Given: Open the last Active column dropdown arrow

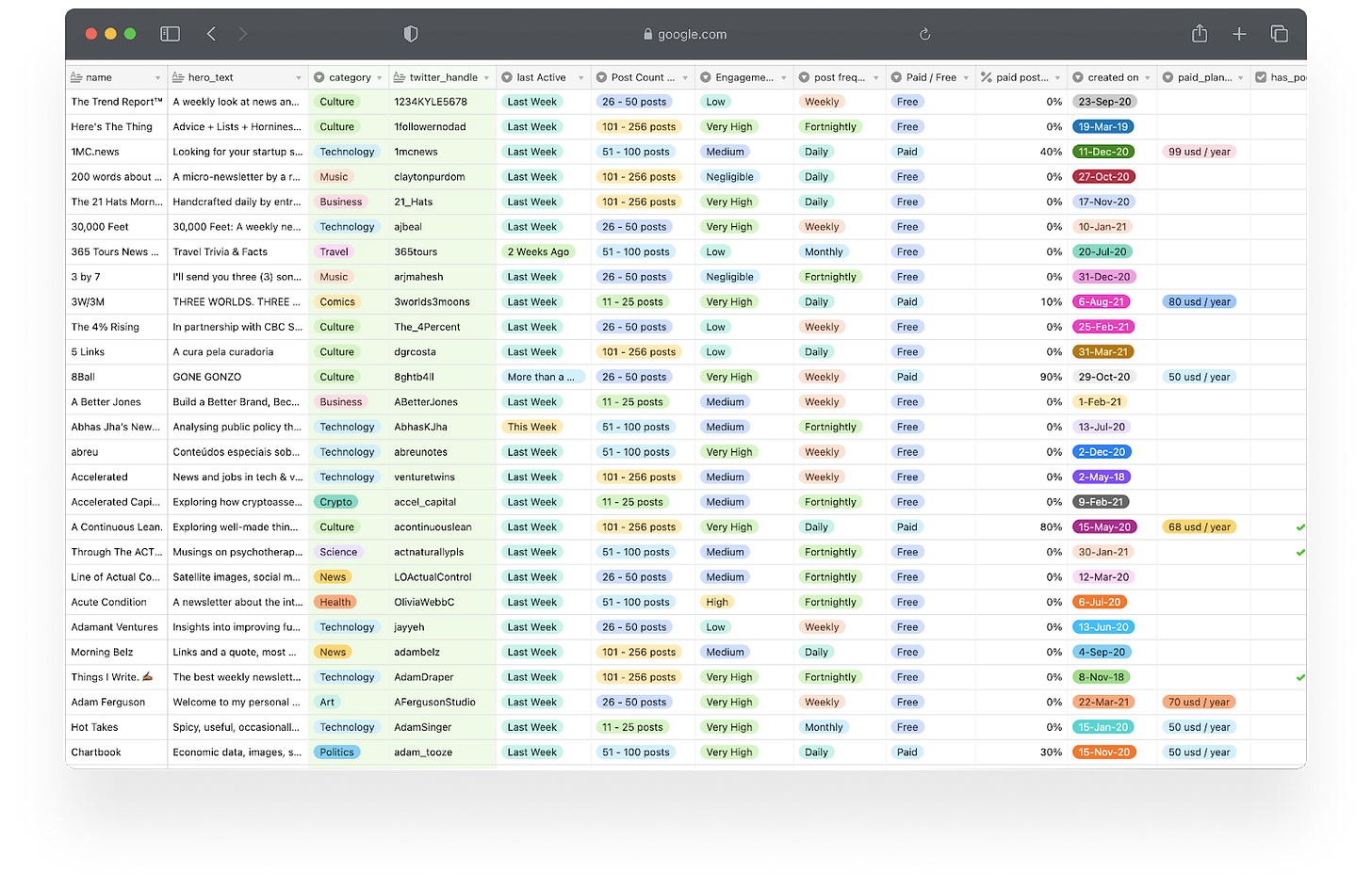Looking at the screenshot, I should coord(580,78).
